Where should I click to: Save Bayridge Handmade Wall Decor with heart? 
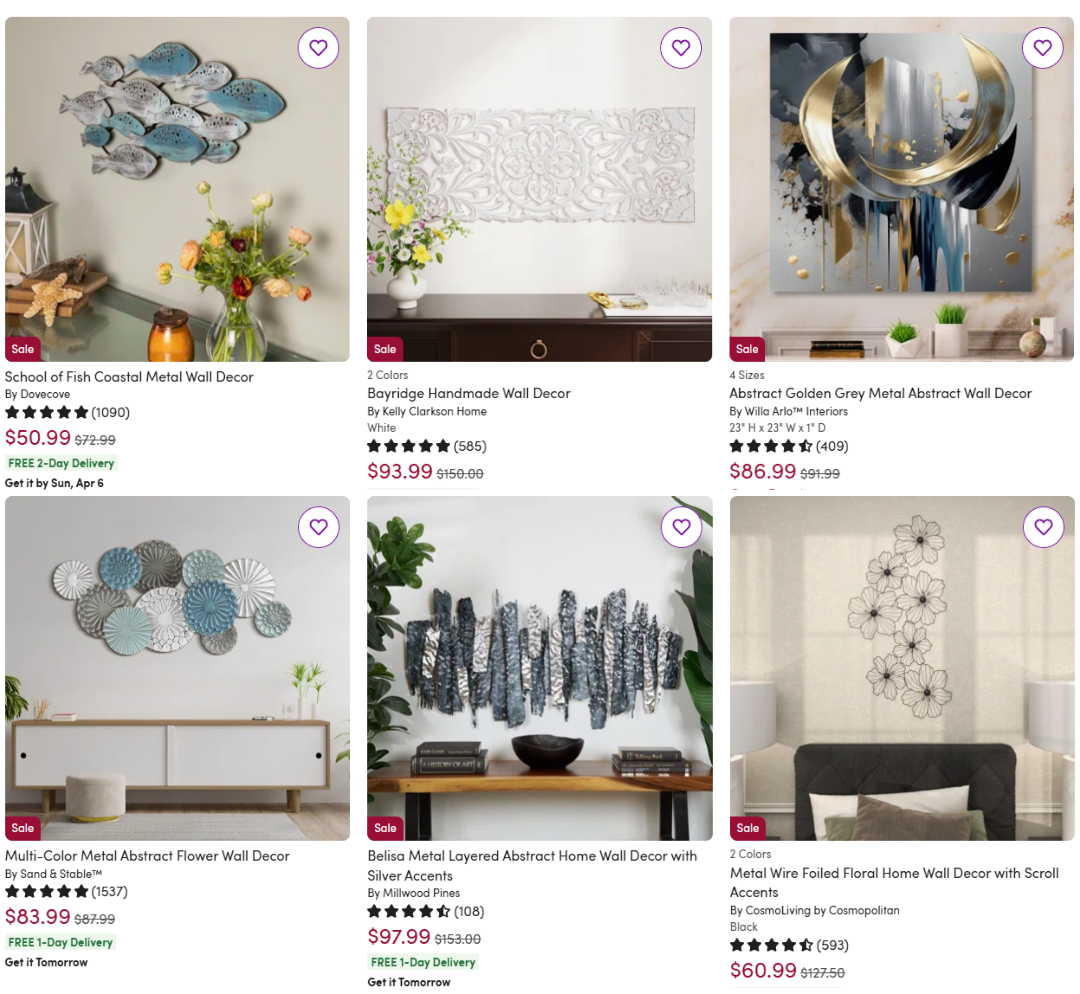click(x=681, y=48)
